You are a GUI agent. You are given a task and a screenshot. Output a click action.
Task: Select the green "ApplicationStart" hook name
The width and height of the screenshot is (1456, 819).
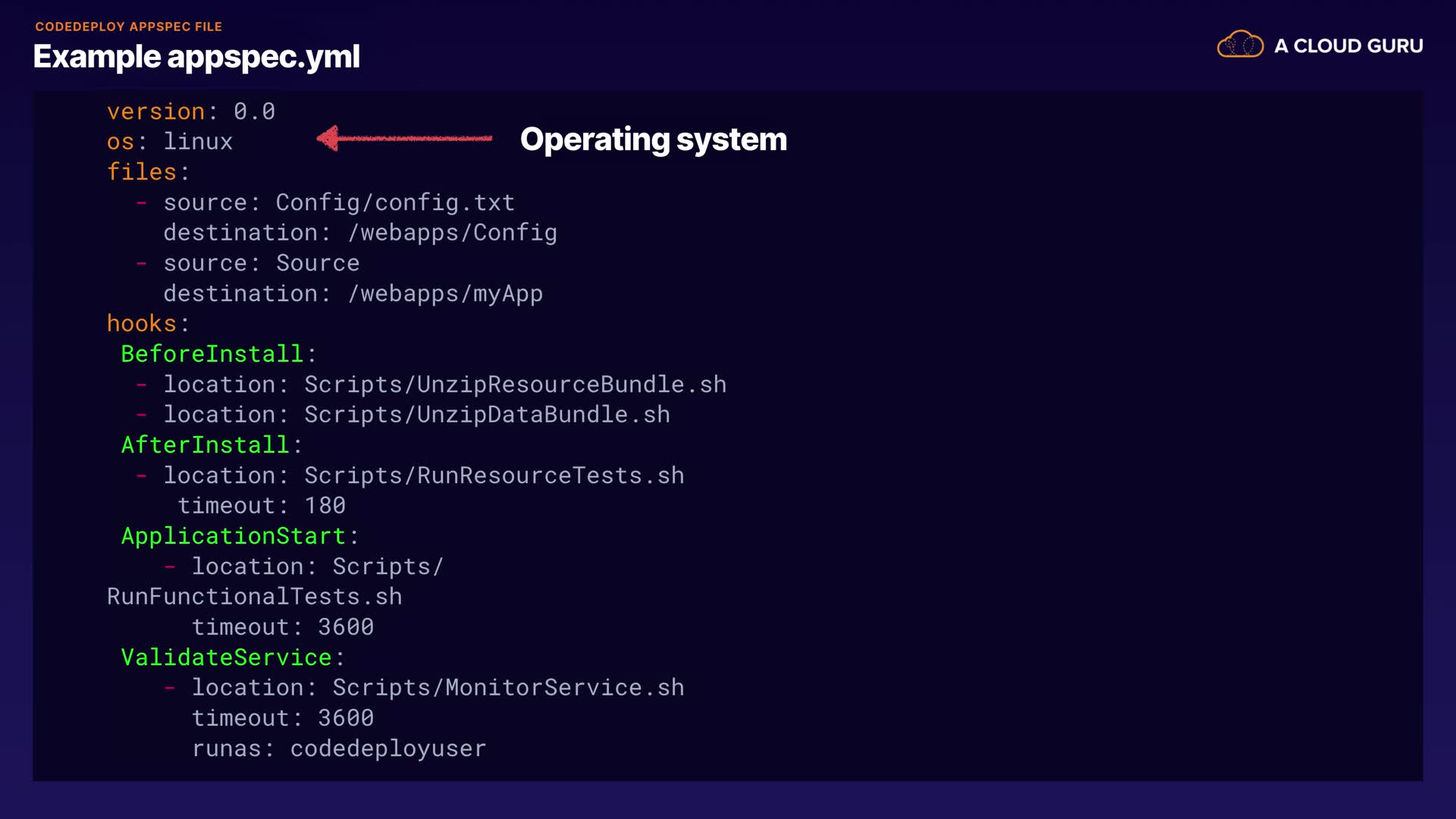(233, 536)
